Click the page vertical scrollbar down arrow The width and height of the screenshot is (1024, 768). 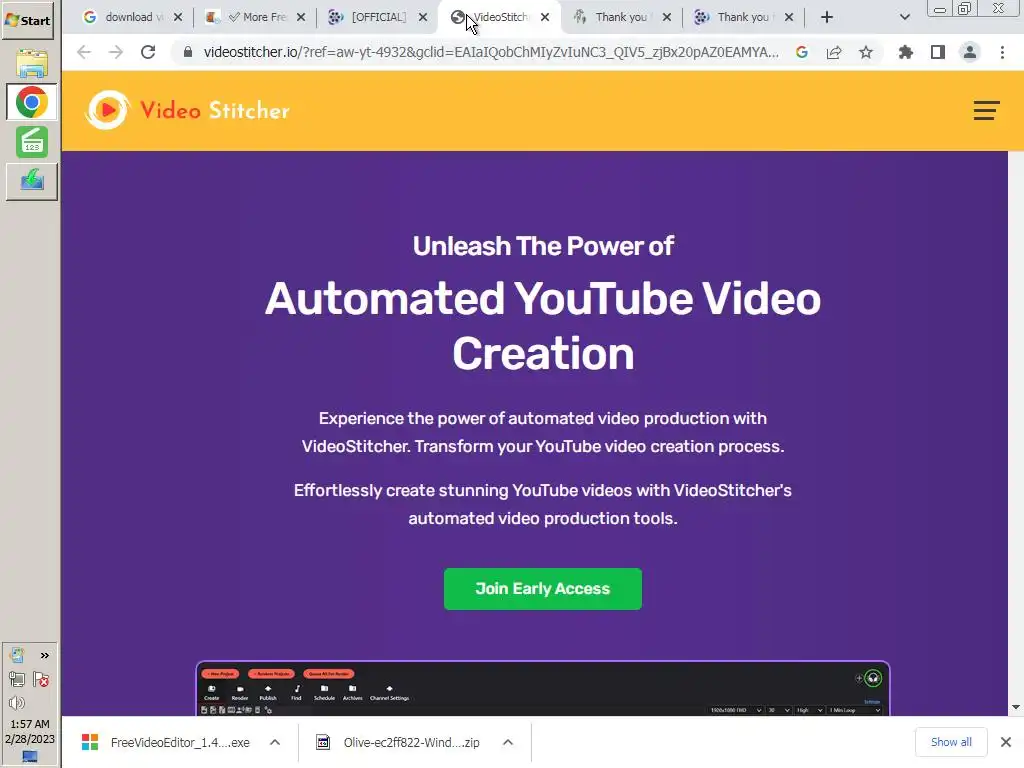coord(1016,707)
